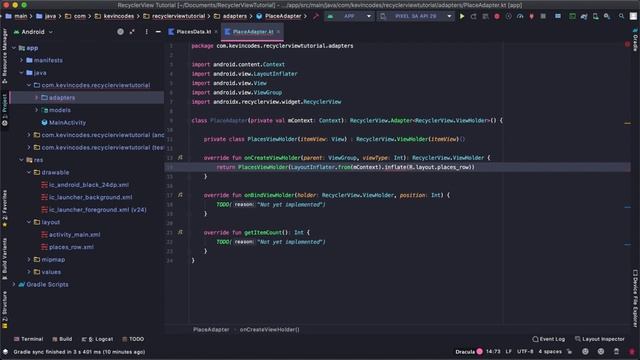
Task: Open the Pixel 3a API 29 device dropdown
Action: 416,16
